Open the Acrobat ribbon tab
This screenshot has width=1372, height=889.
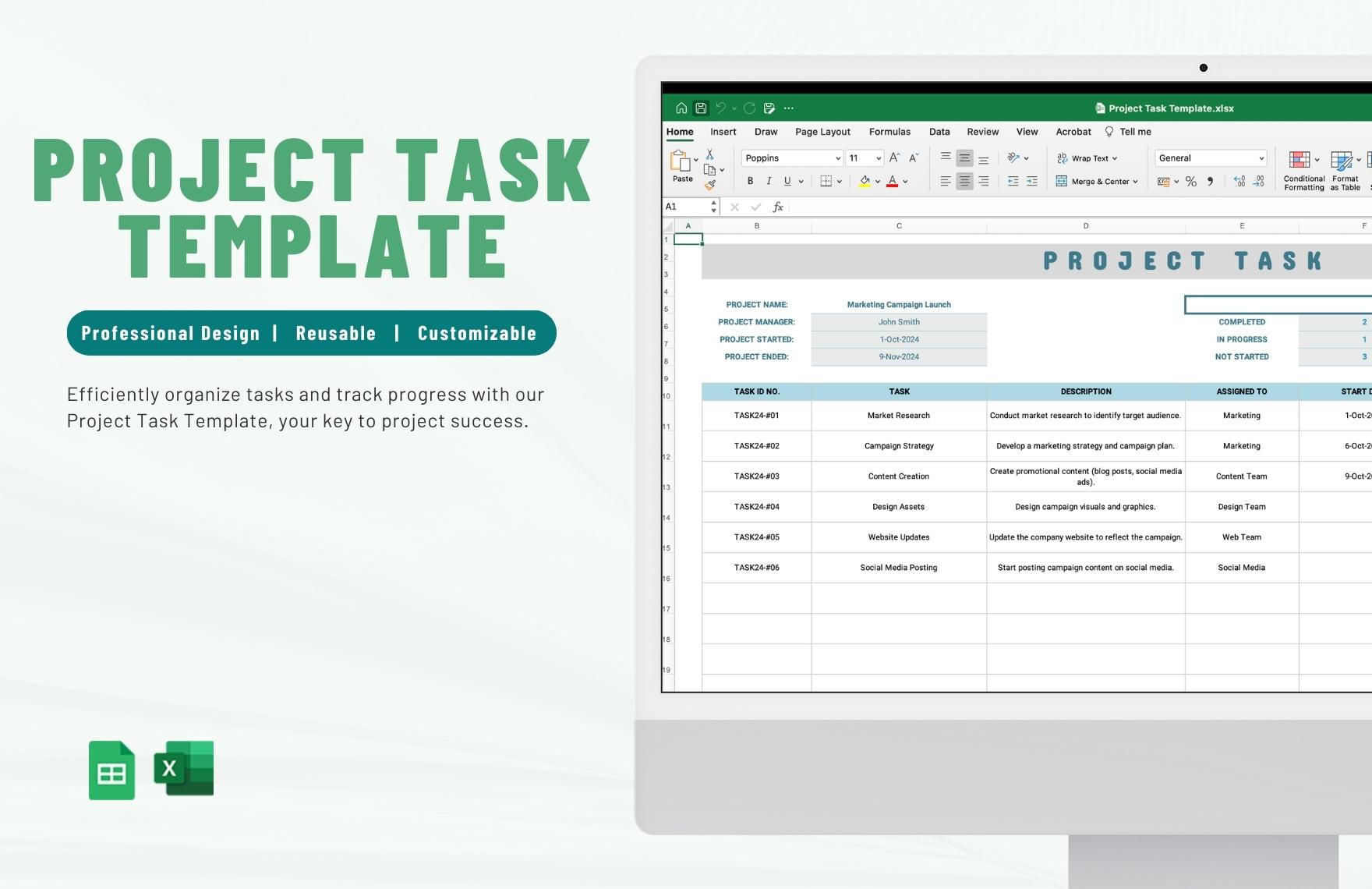pos(1073,131)
